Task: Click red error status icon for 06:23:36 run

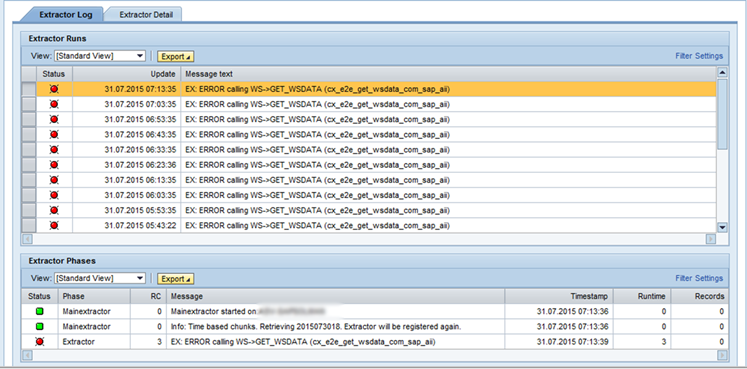Action: point(54,165)
